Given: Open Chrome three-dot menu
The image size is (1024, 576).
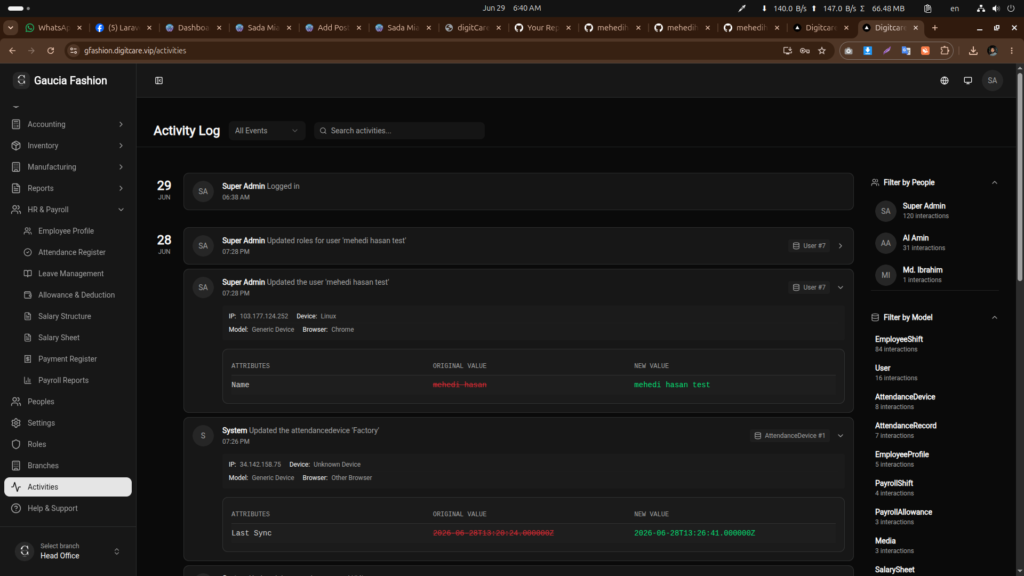Looking at the screenshot, I should (x=1012, y=50).
